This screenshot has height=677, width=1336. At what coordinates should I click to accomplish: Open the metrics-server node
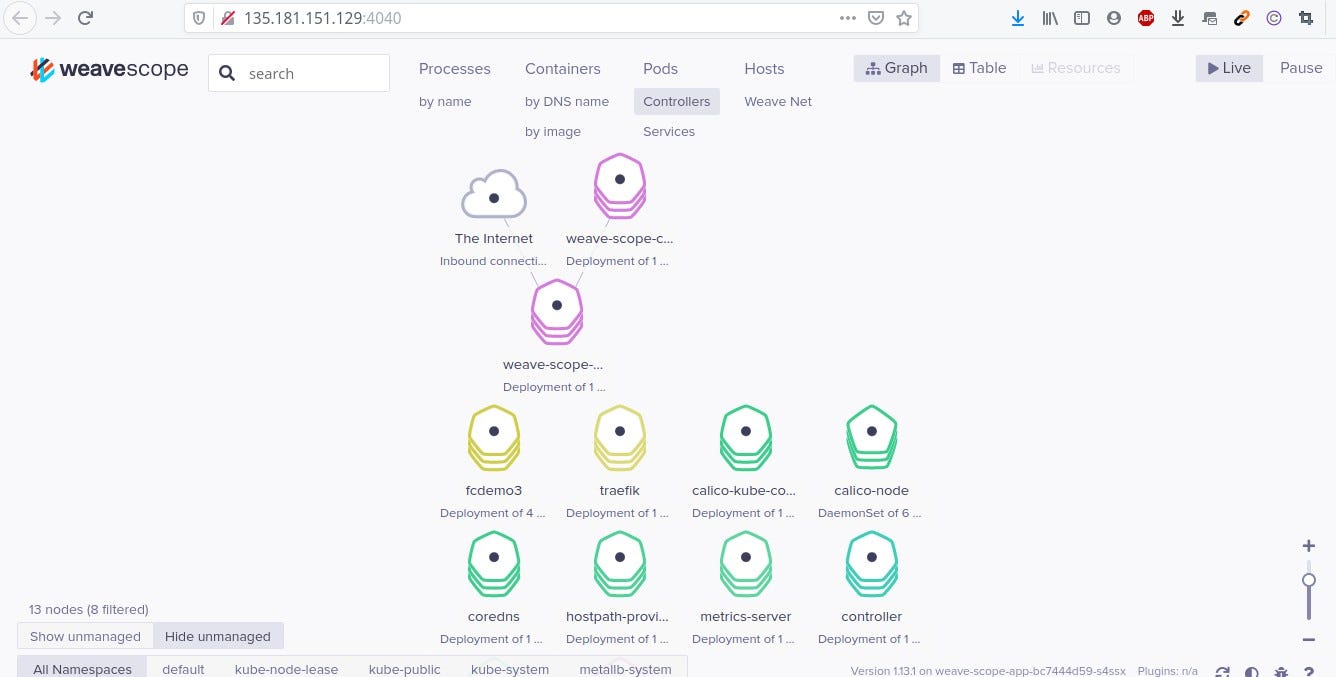(x=746, y=563)
